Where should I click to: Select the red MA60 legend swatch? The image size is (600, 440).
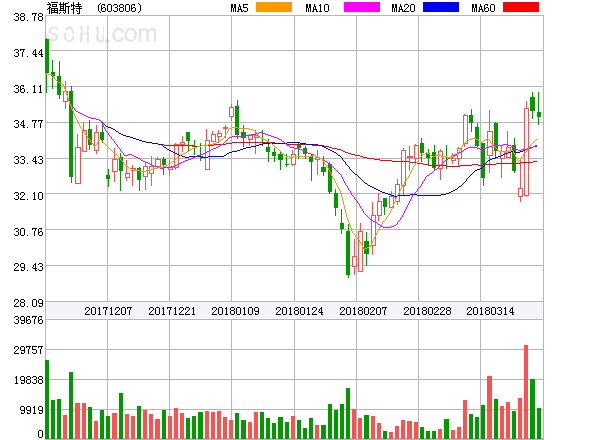[x=520, y=7]
